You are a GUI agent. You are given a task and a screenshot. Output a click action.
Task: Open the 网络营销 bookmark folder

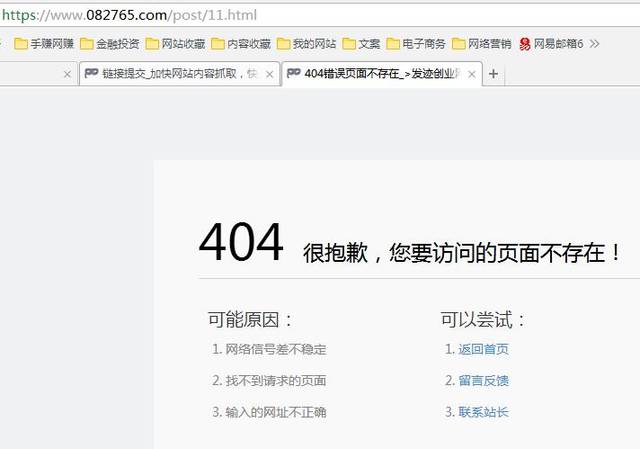tap(482, 44)
